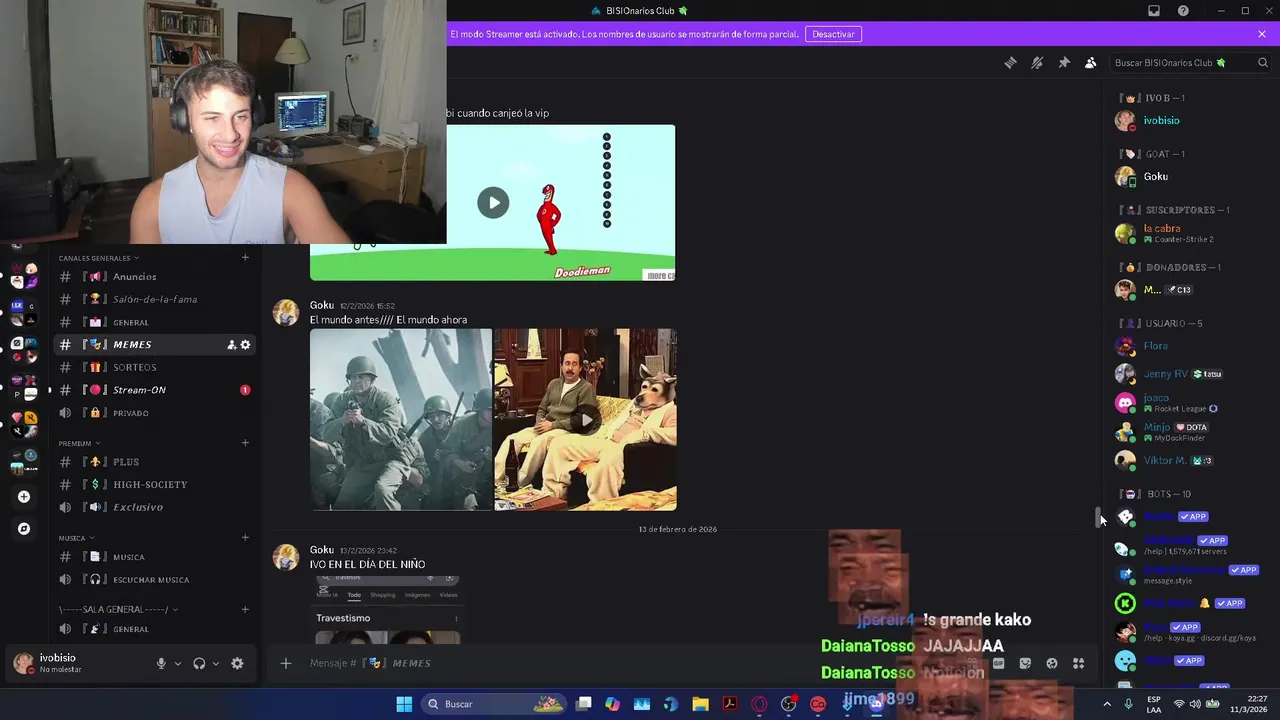Open File Explorer from the taskbar
Viewport: 1280px width, 720px height.
[700, 704]
